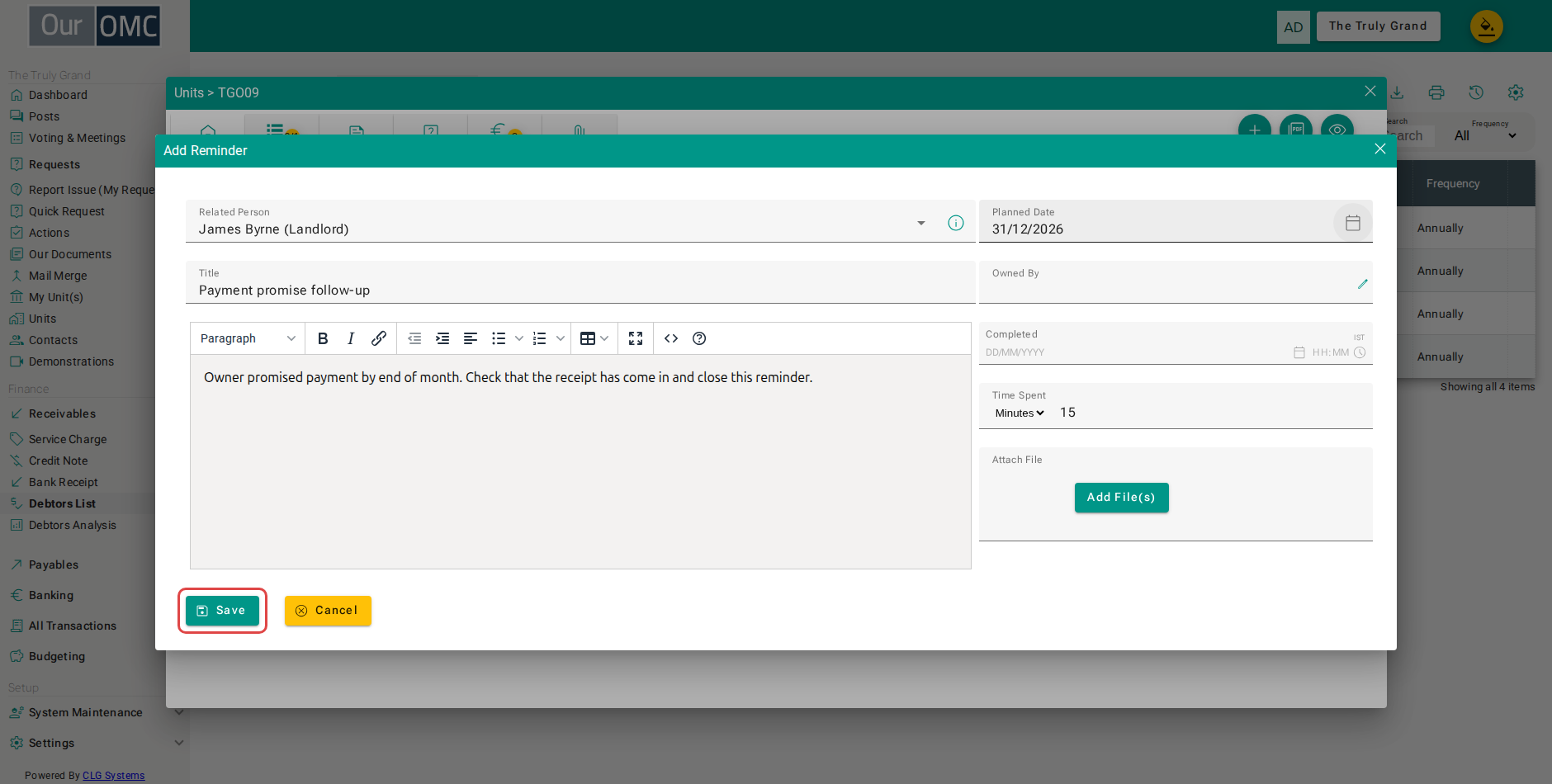This screenshot has height=784, width=1552.
Task: Decrease indent in the editor toolbar
Action: click(x=414, y=338)
